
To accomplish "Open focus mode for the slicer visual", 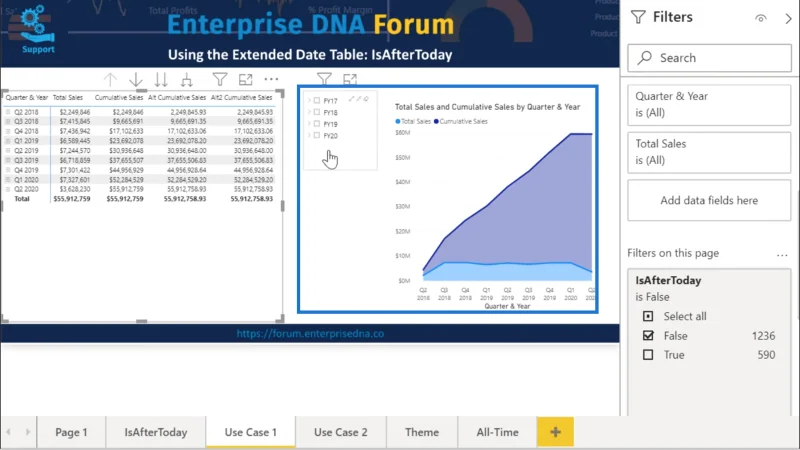I will click(350, 79).
